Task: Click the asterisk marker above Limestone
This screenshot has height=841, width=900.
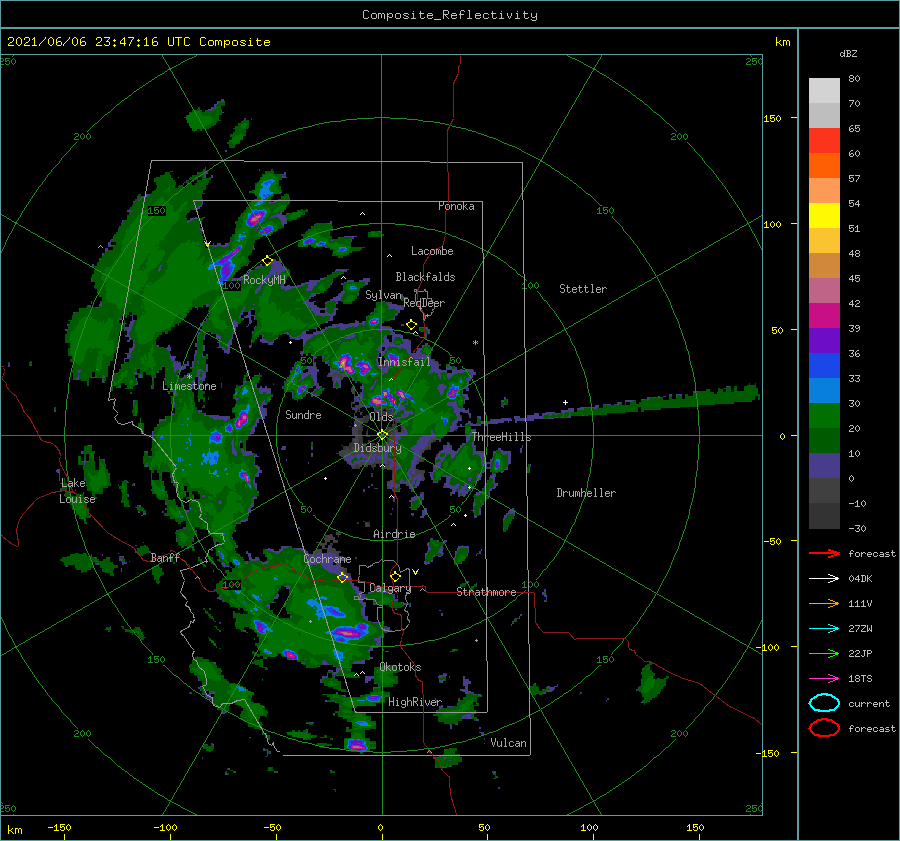Action: [189, 377]
